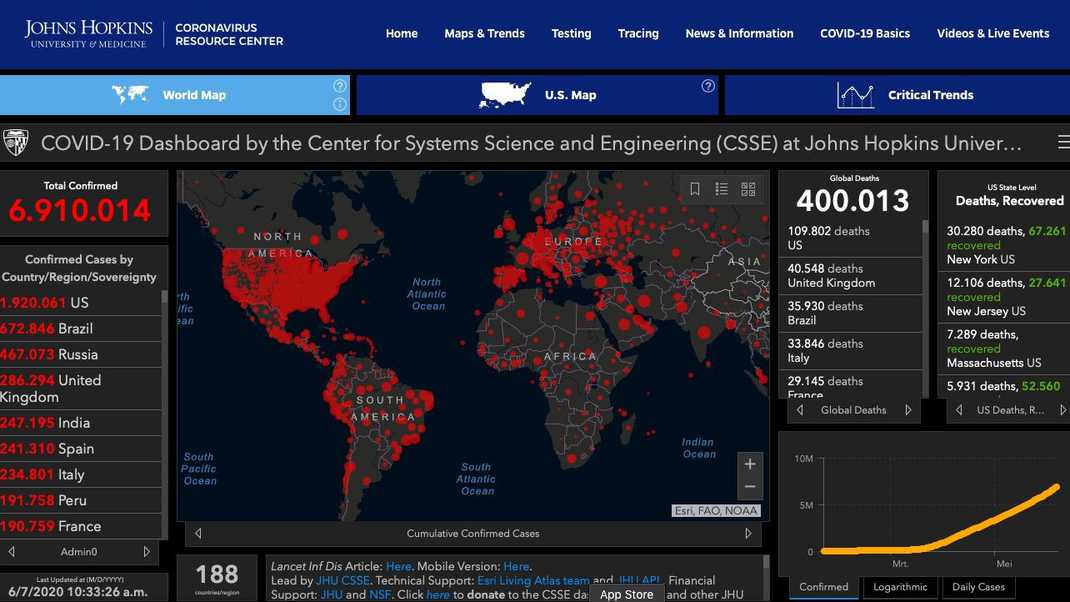Open the help question mark on U.S. Map tab
The image size is (1070, 602).
tap(708, 86)
